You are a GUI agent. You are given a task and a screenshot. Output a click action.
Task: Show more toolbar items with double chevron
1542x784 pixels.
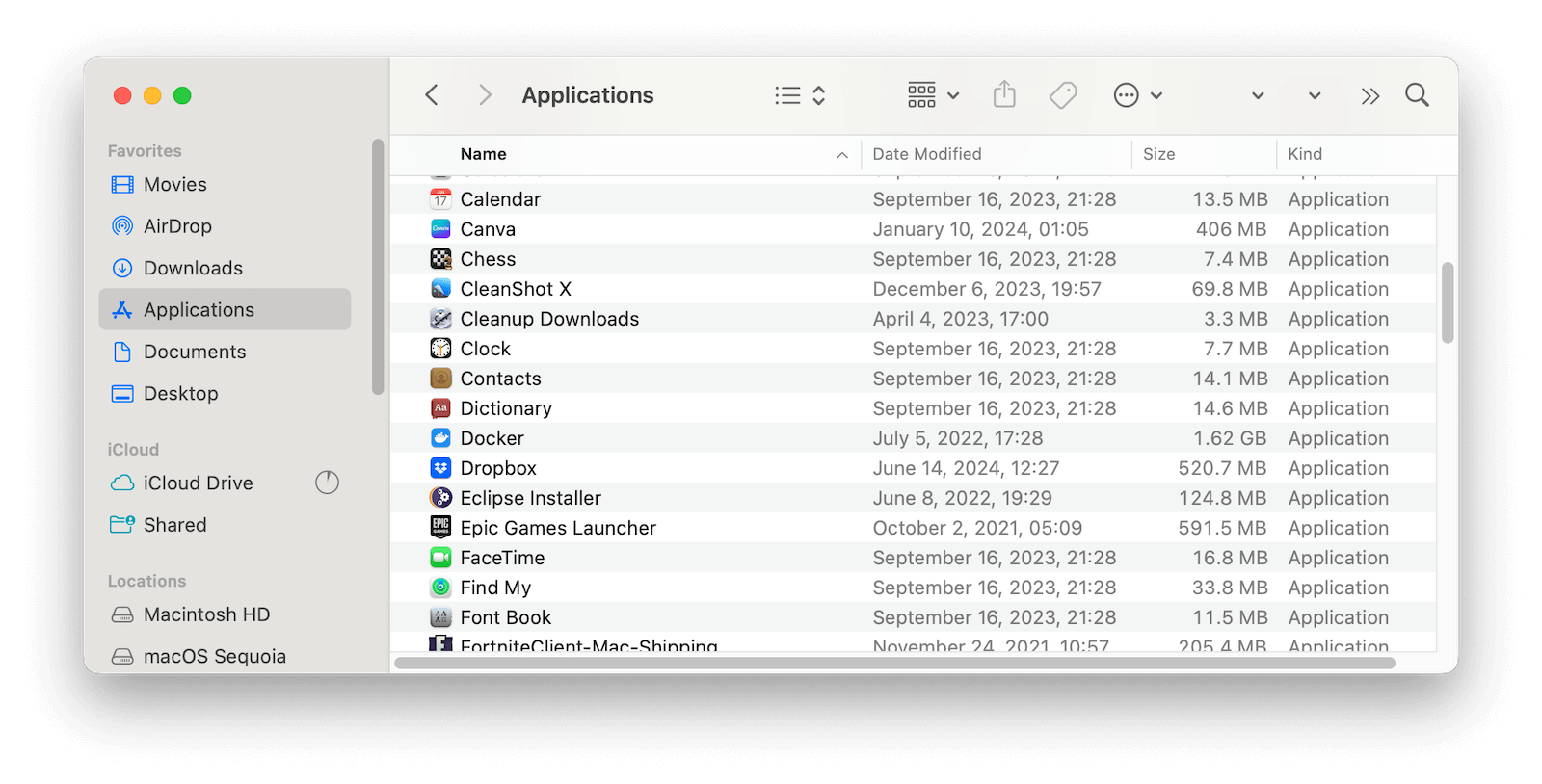pyautogui.click(x=1370, y=95)
